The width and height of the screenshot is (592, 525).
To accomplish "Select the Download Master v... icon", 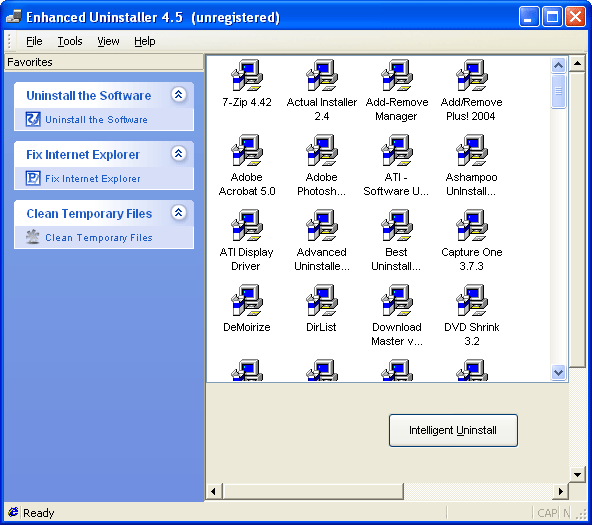I will 397,300.
